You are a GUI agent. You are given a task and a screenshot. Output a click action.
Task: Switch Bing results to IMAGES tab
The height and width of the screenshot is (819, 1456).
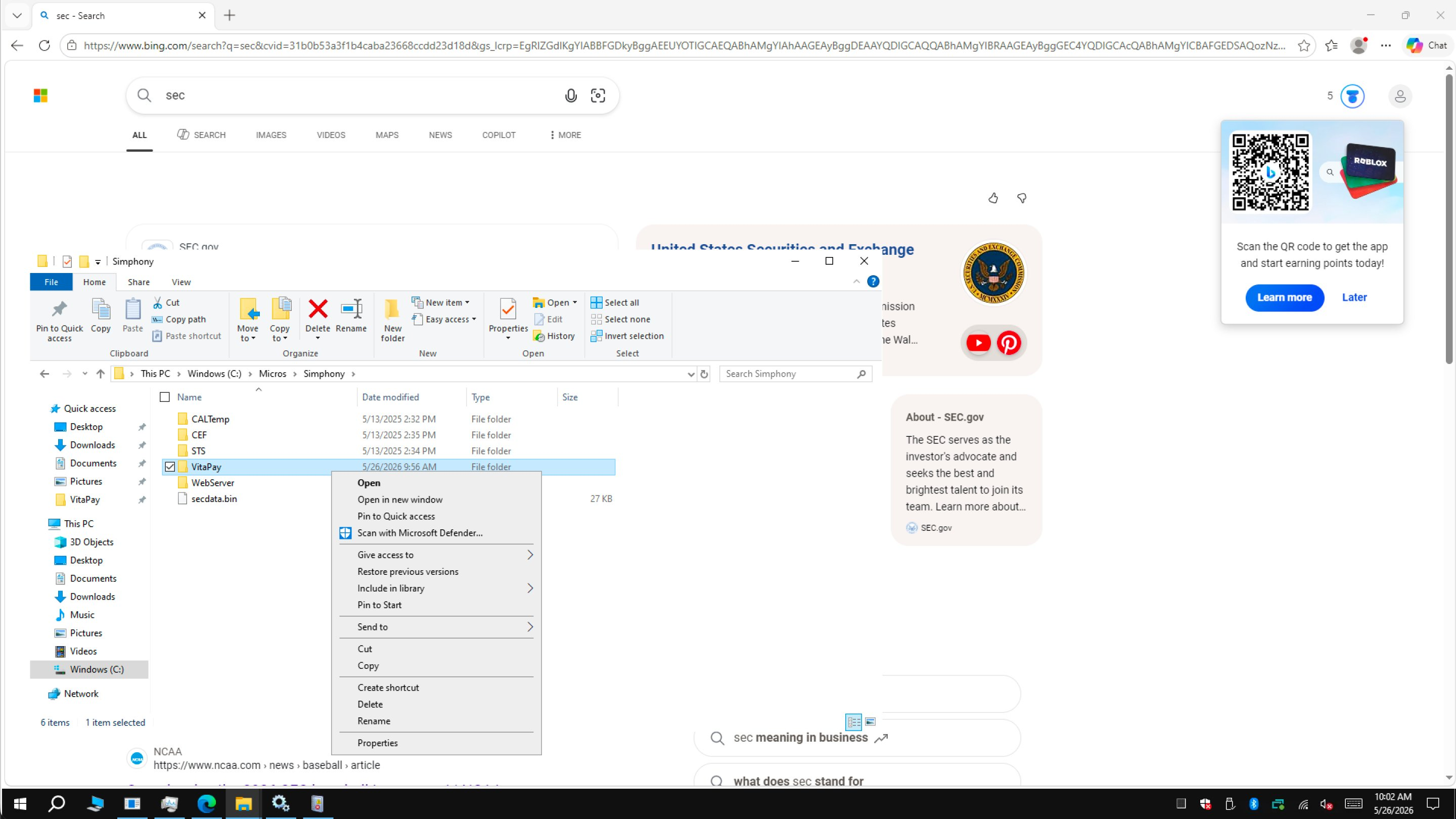[271, 135]
